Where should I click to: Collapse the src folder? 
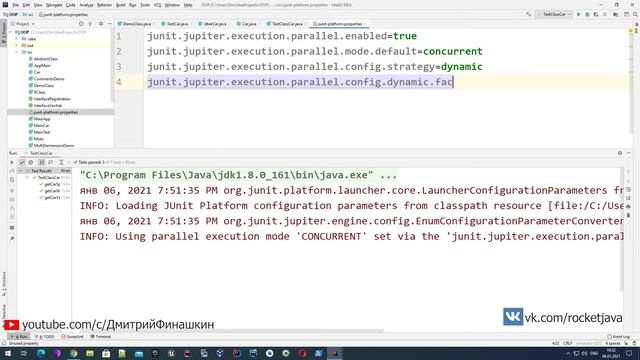[17, 52]
